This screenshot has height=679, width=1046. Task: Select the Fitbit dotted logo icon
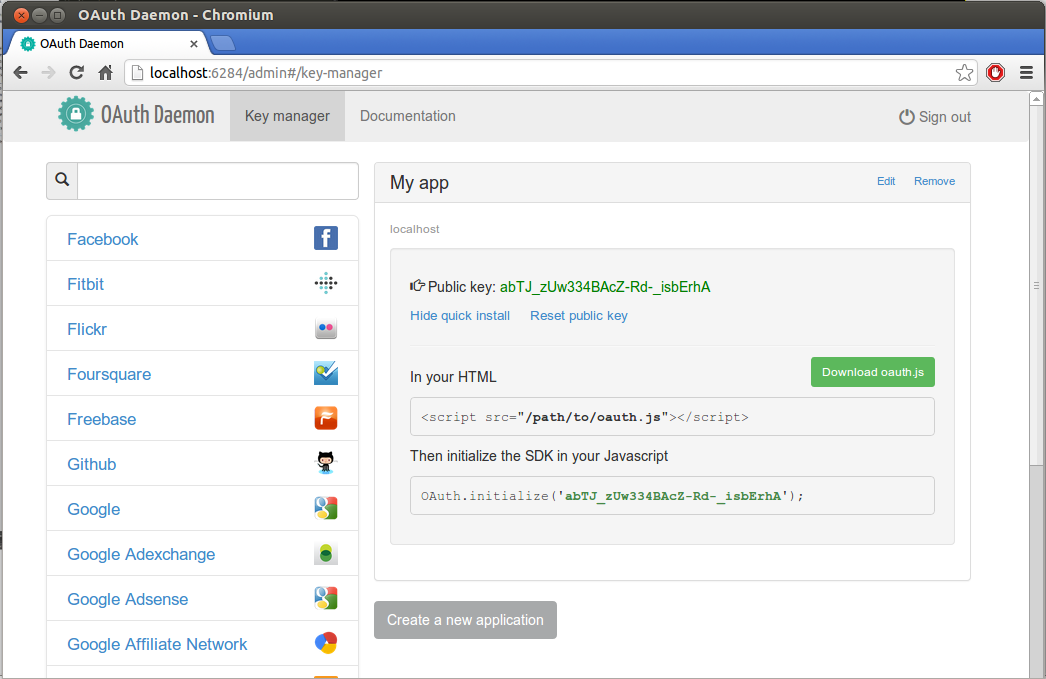[326, 283]
